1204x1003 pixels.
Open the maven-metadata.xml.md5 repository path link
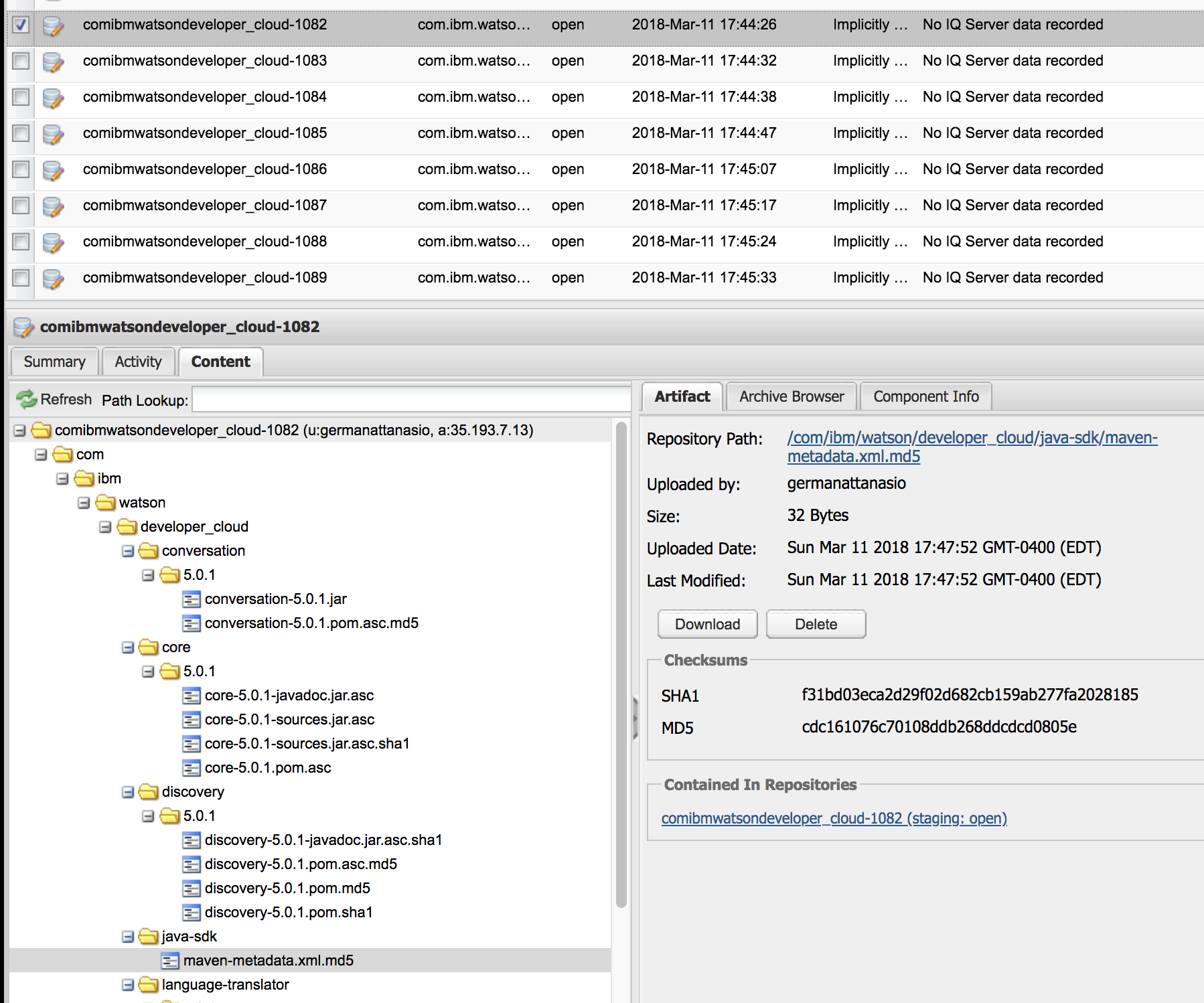tap(972, 447)
